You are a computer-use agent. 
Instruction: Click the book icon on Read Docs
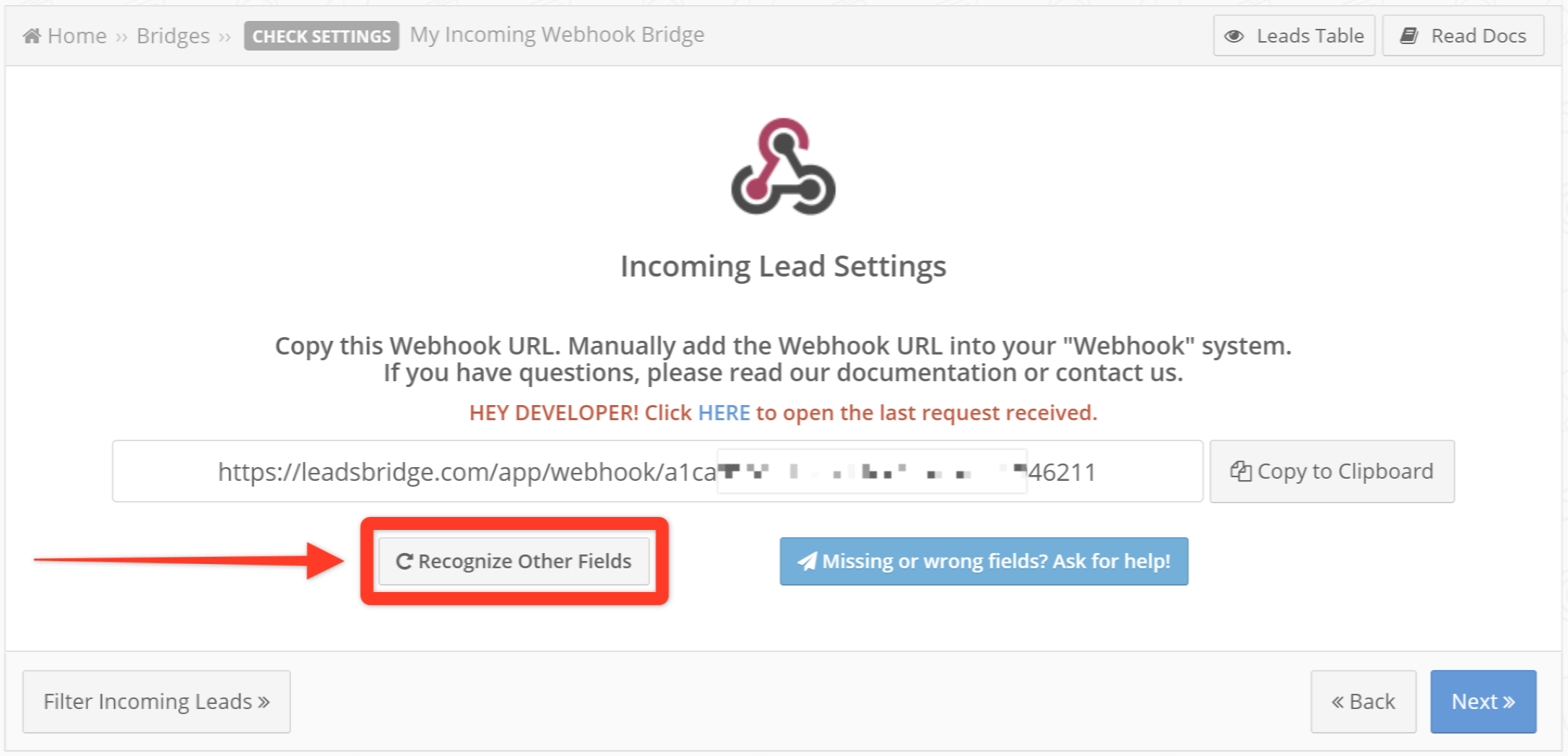coord(1409,35)
